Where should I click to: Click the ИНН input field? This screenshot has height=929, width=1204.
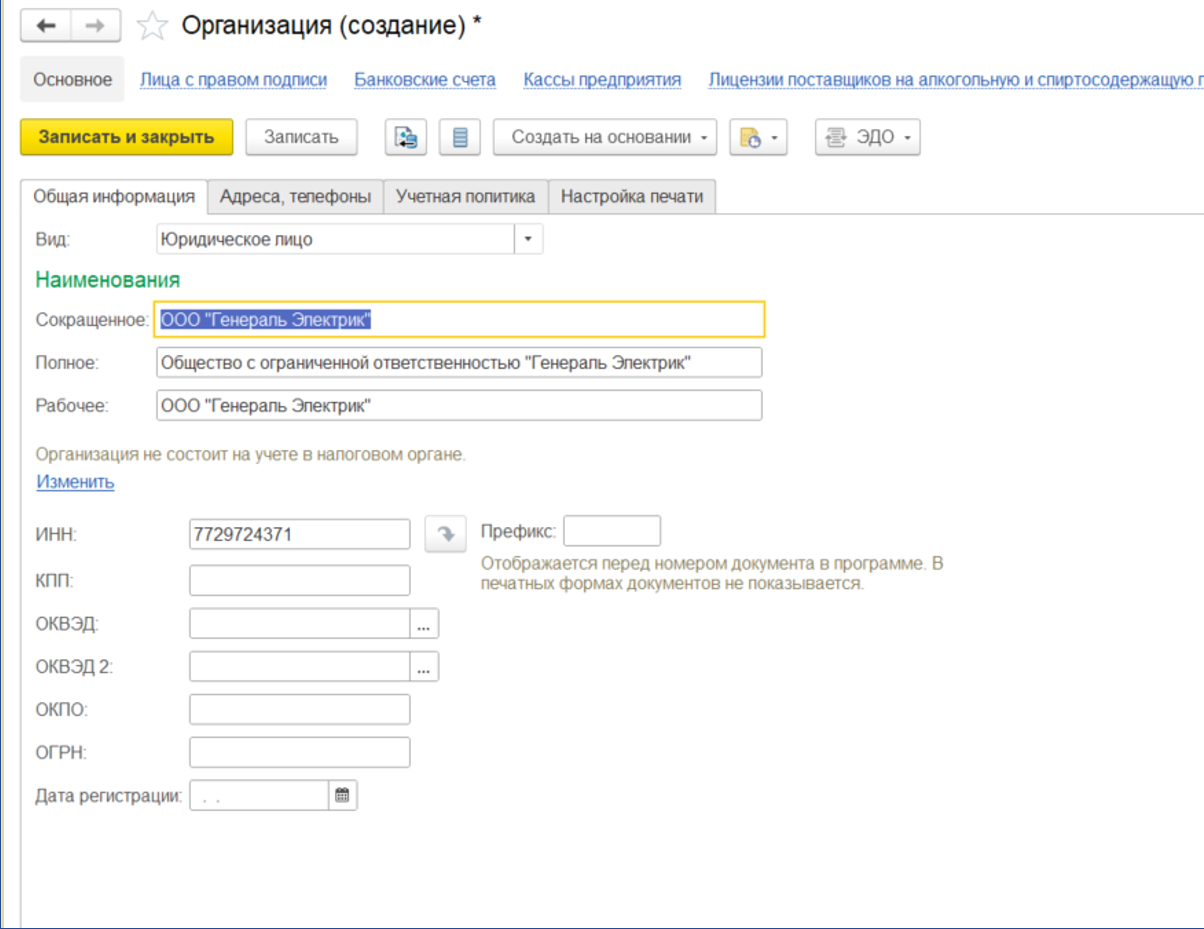[300, 534]
